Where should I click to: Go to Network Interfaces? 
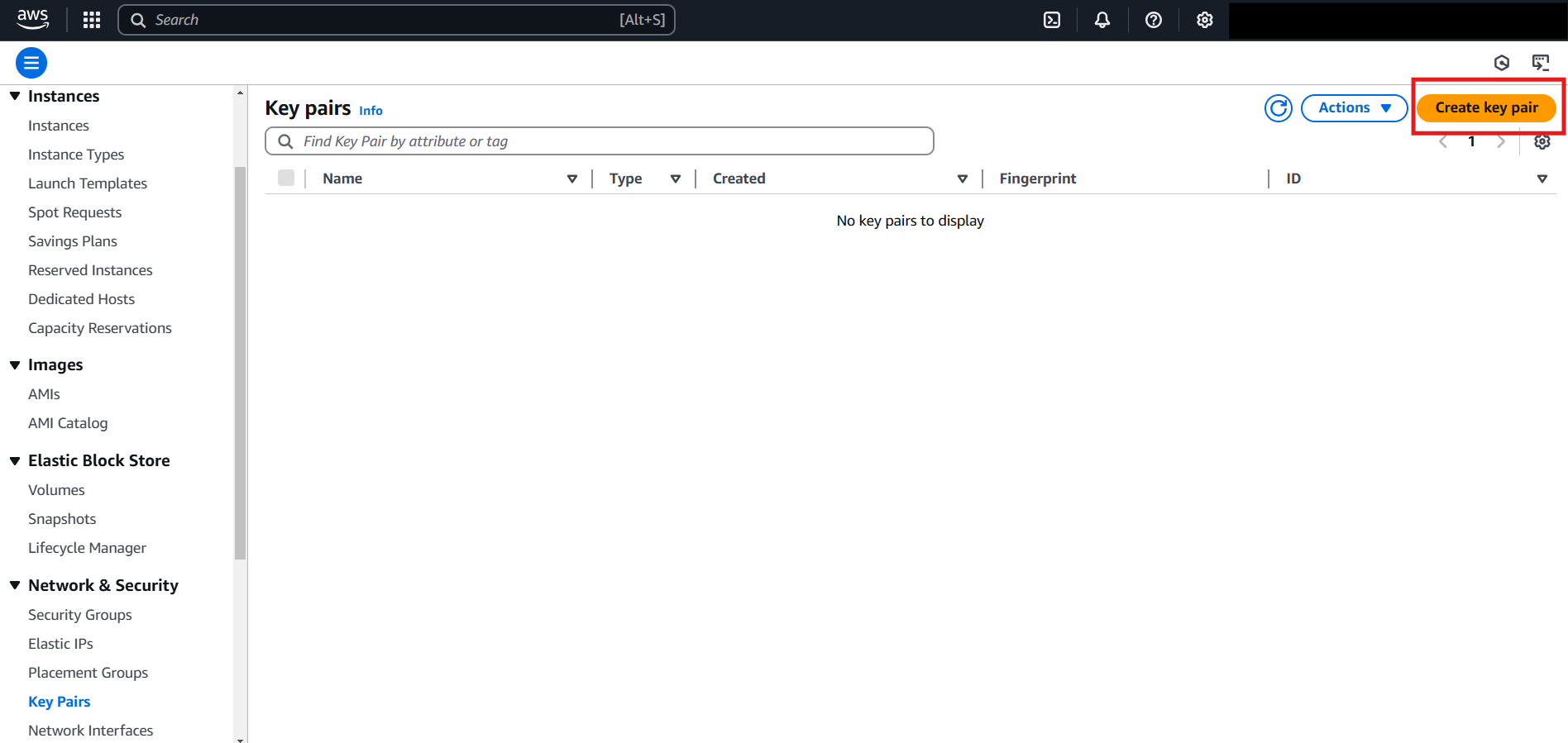click(91, 731)
